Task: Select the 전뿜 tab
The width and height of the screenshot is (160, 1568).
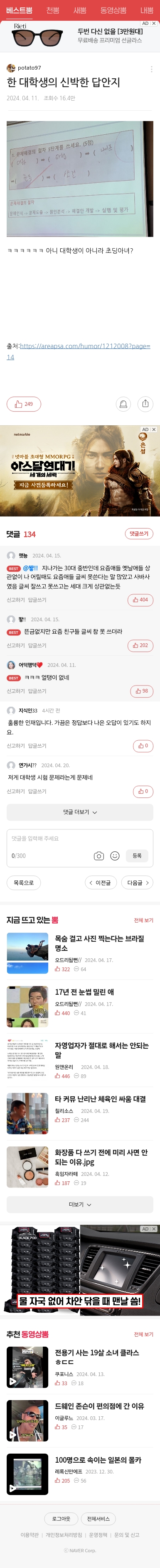Action: click(x=53, y=10)
